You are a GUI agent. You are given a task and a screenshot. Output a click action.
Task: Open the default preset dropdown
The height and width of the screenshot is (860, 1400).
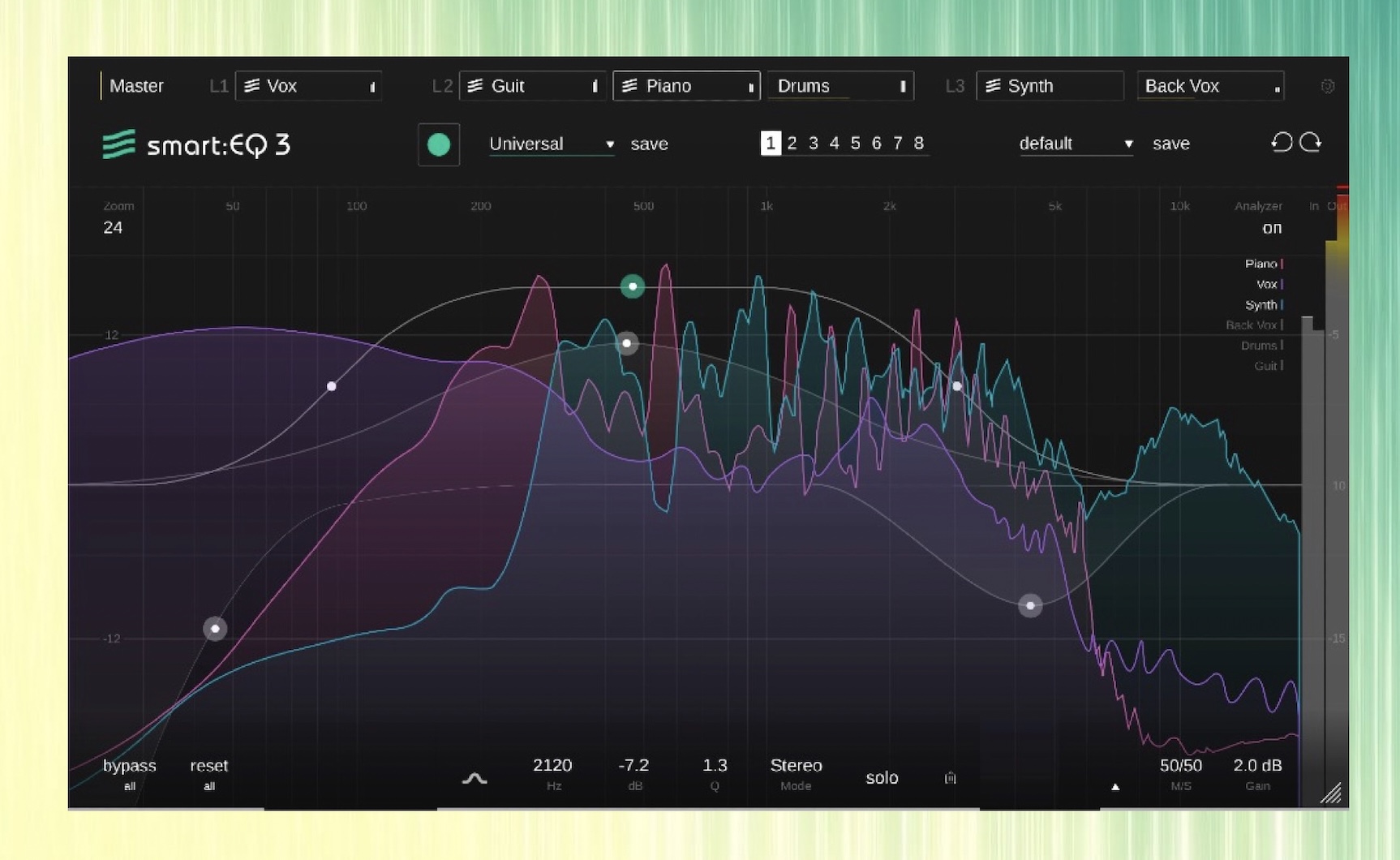pyautogui.click(x=1075, y=144)
